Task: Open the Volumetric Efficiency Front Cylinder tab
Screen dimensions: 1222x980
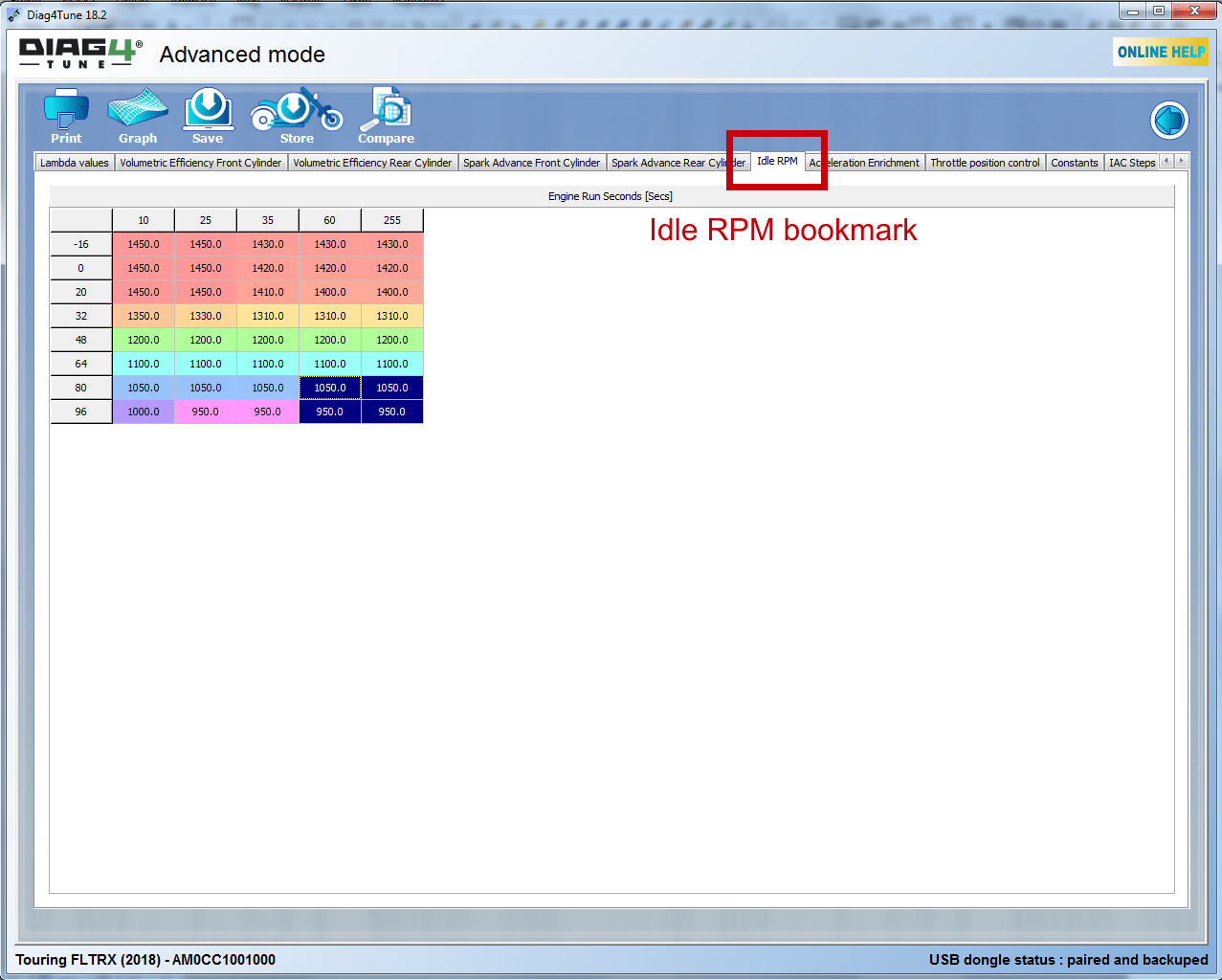Action: click(x=200, y=162)
